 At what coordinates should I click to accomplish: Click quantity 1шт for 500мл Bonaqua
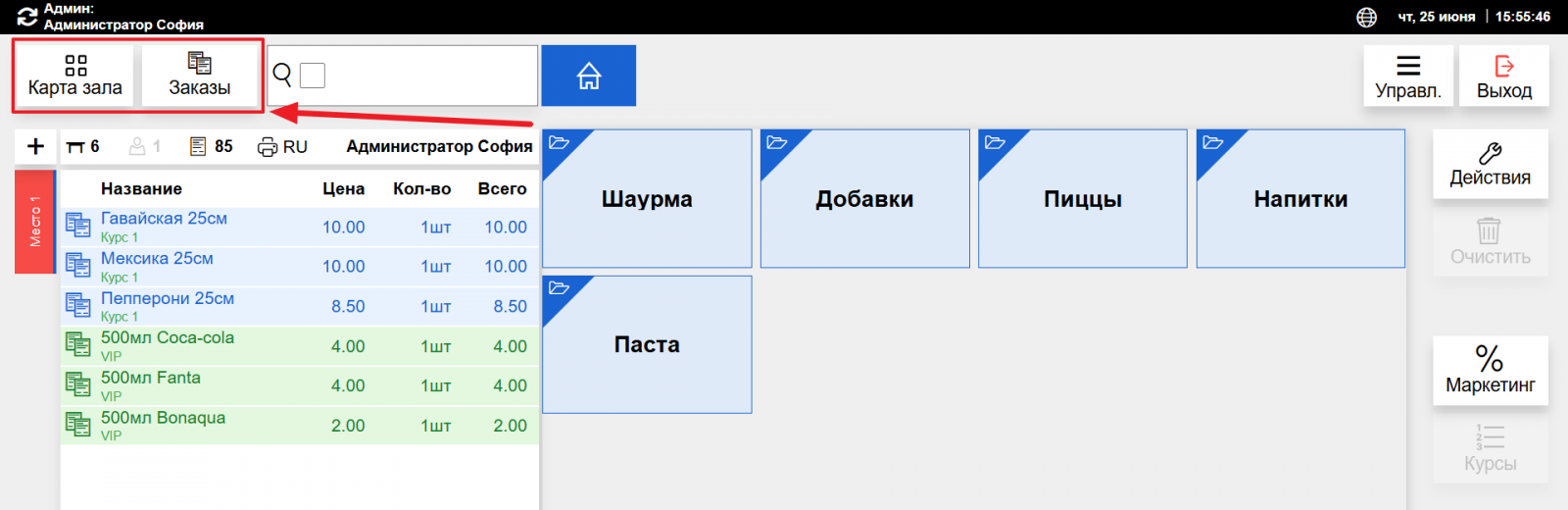pyautogui.click(x=436, y=426)
